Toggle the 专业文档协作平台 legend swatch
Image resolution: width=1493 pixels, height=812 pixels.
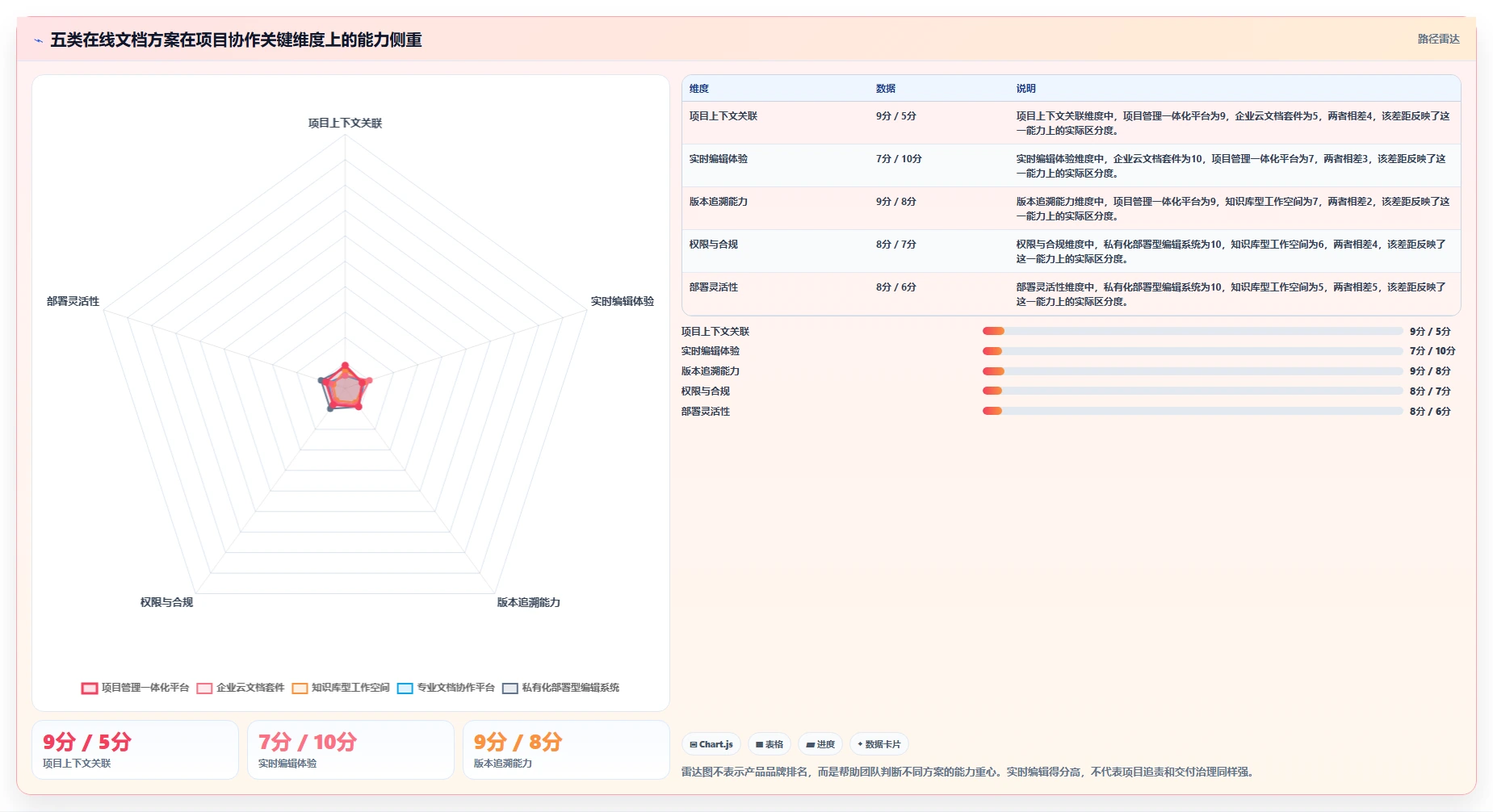(x=405, y=689)
